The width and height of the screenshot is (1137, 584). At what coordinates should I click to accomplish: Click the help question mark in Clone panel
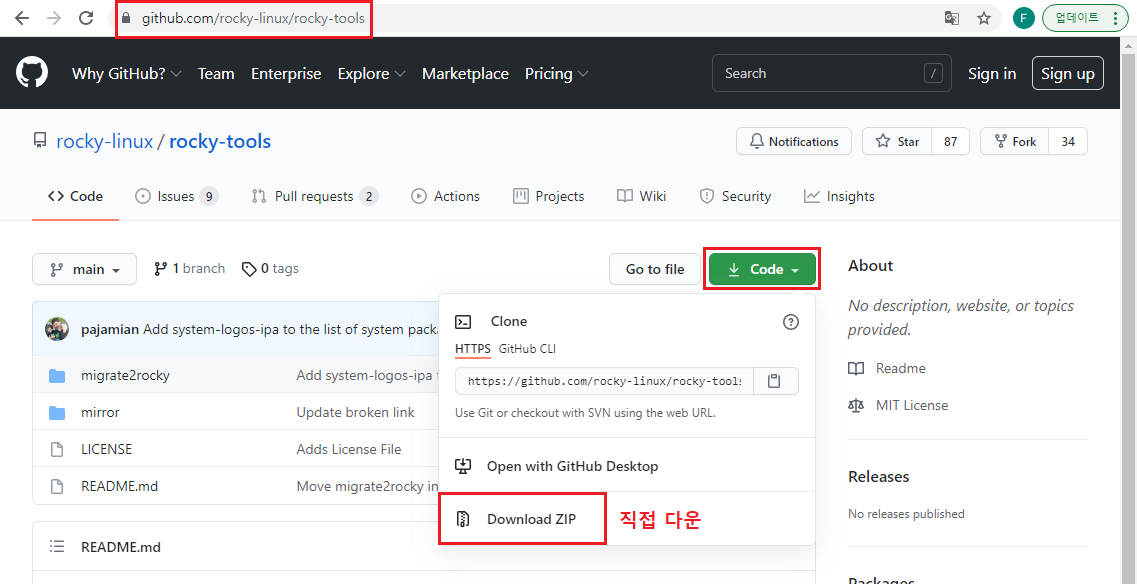pos(791,322)
